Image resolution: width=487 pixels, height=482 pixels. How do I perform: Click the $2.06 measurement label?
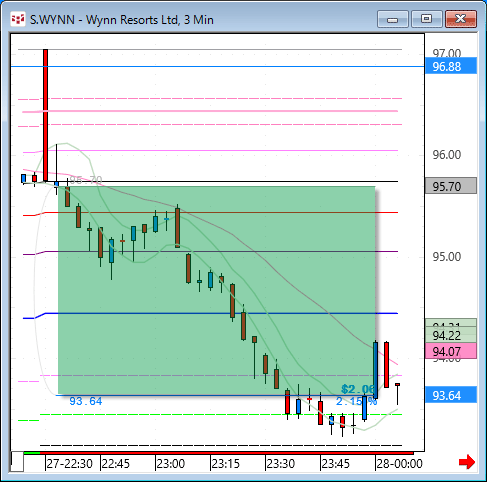[x=358, y=389]
